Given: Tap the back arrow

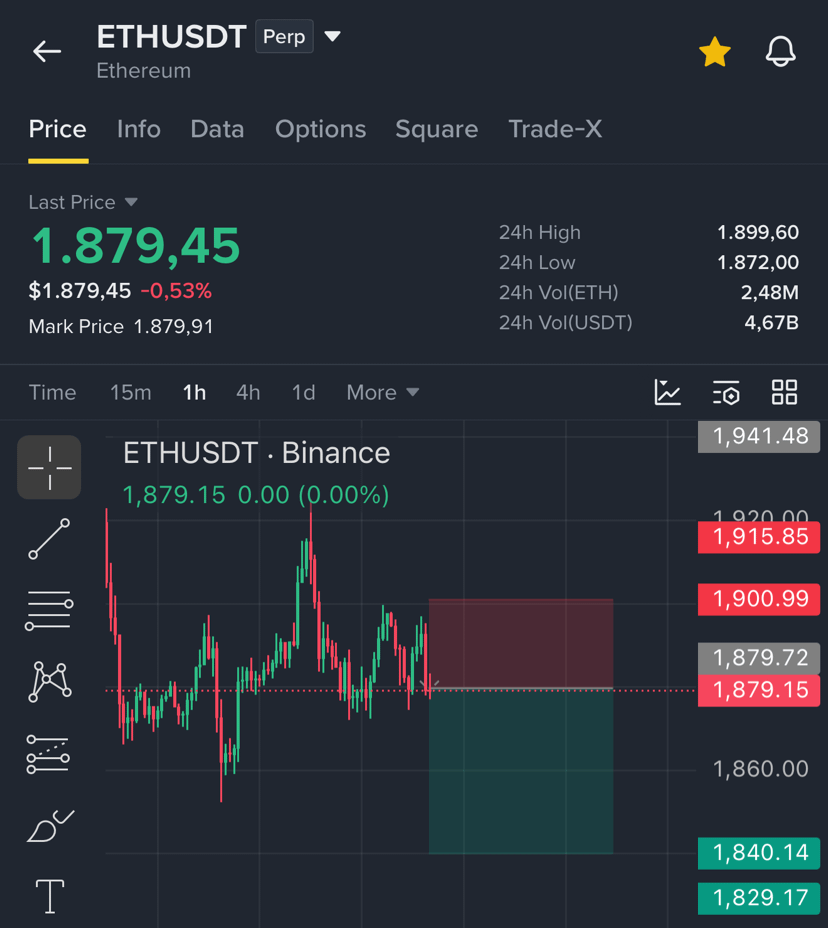Looking at the screenshot, I should point(47,51).
